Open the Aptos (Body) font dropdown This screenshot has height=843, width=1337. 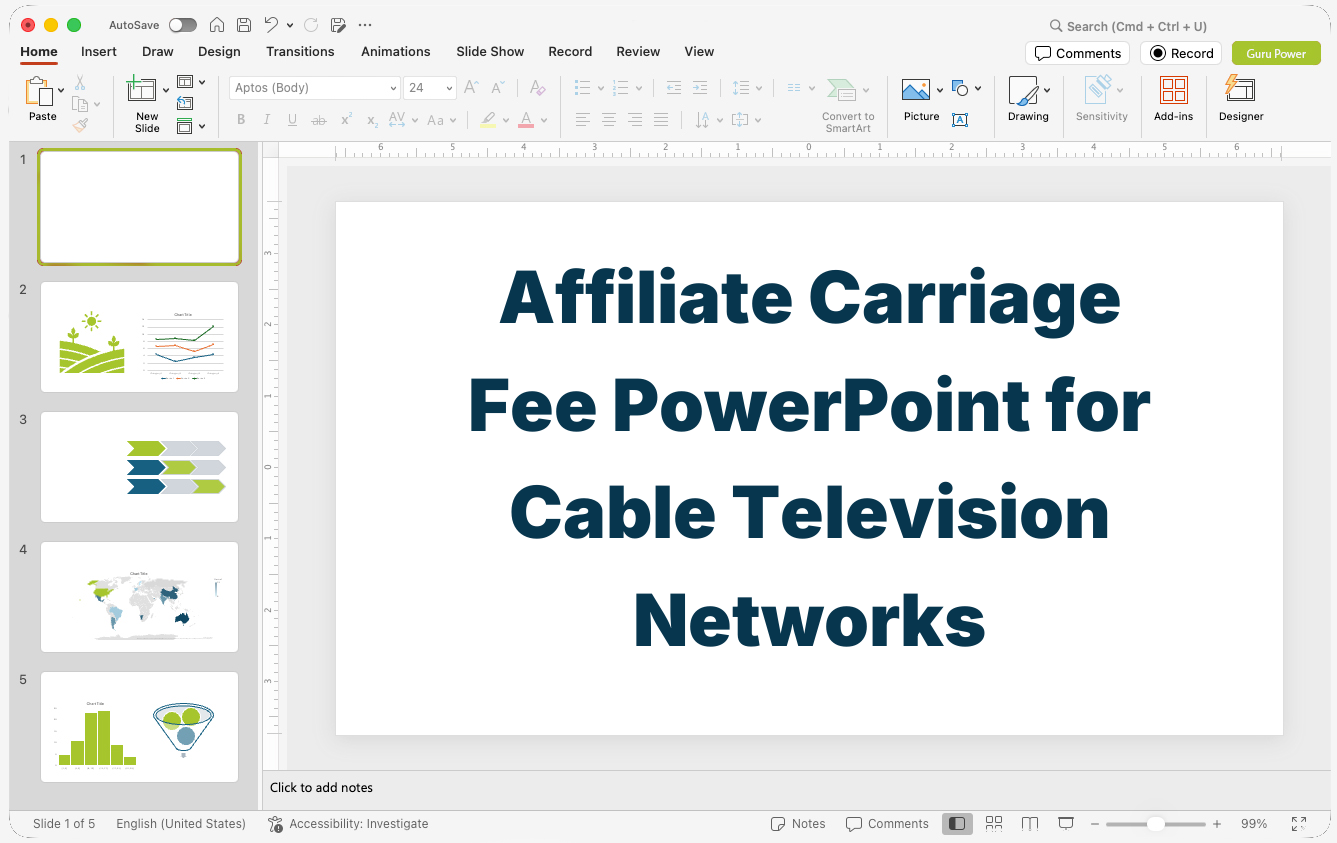pyautogui.click(x=392, y=88)
